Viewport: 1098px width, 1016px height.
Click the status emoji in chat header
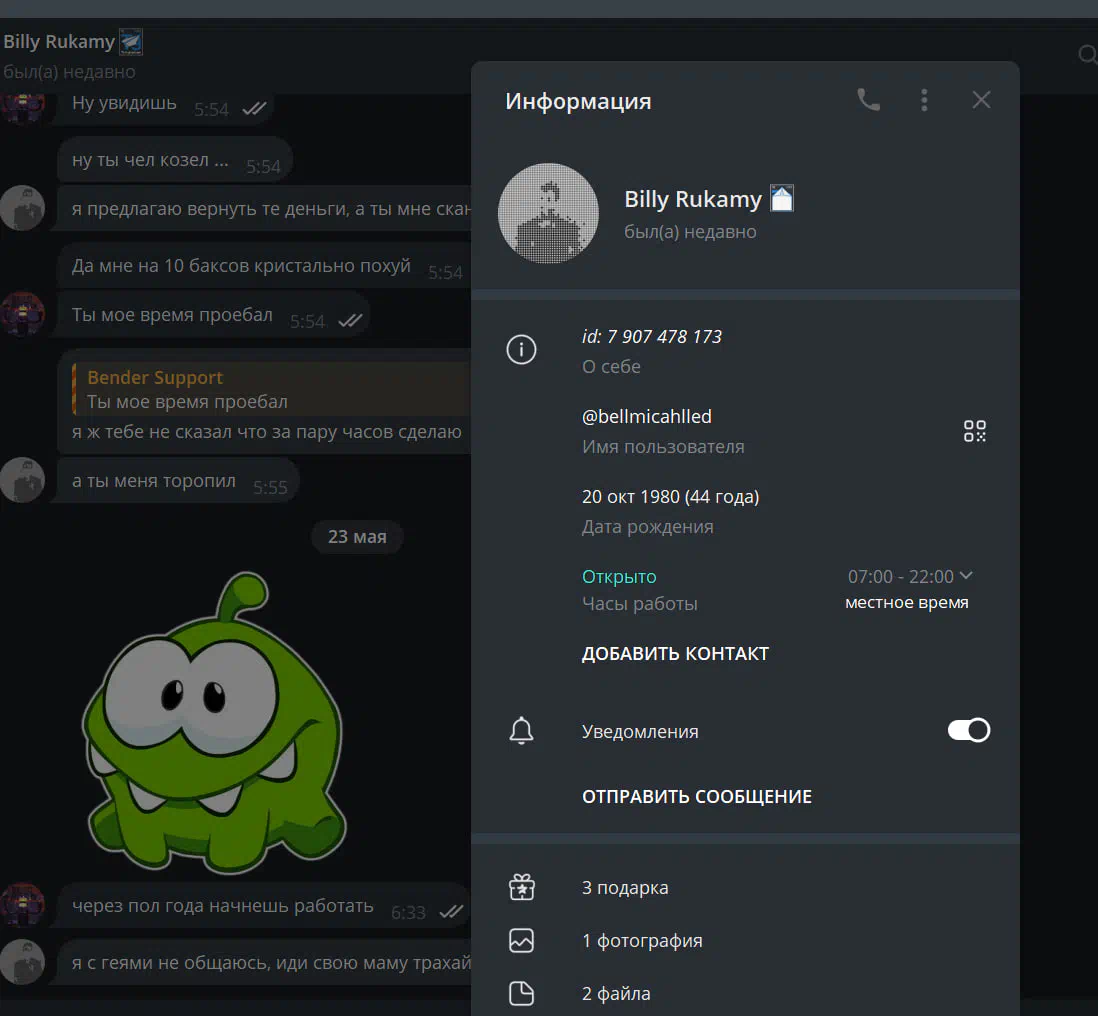pyautogui.click(x=131, y=42)
